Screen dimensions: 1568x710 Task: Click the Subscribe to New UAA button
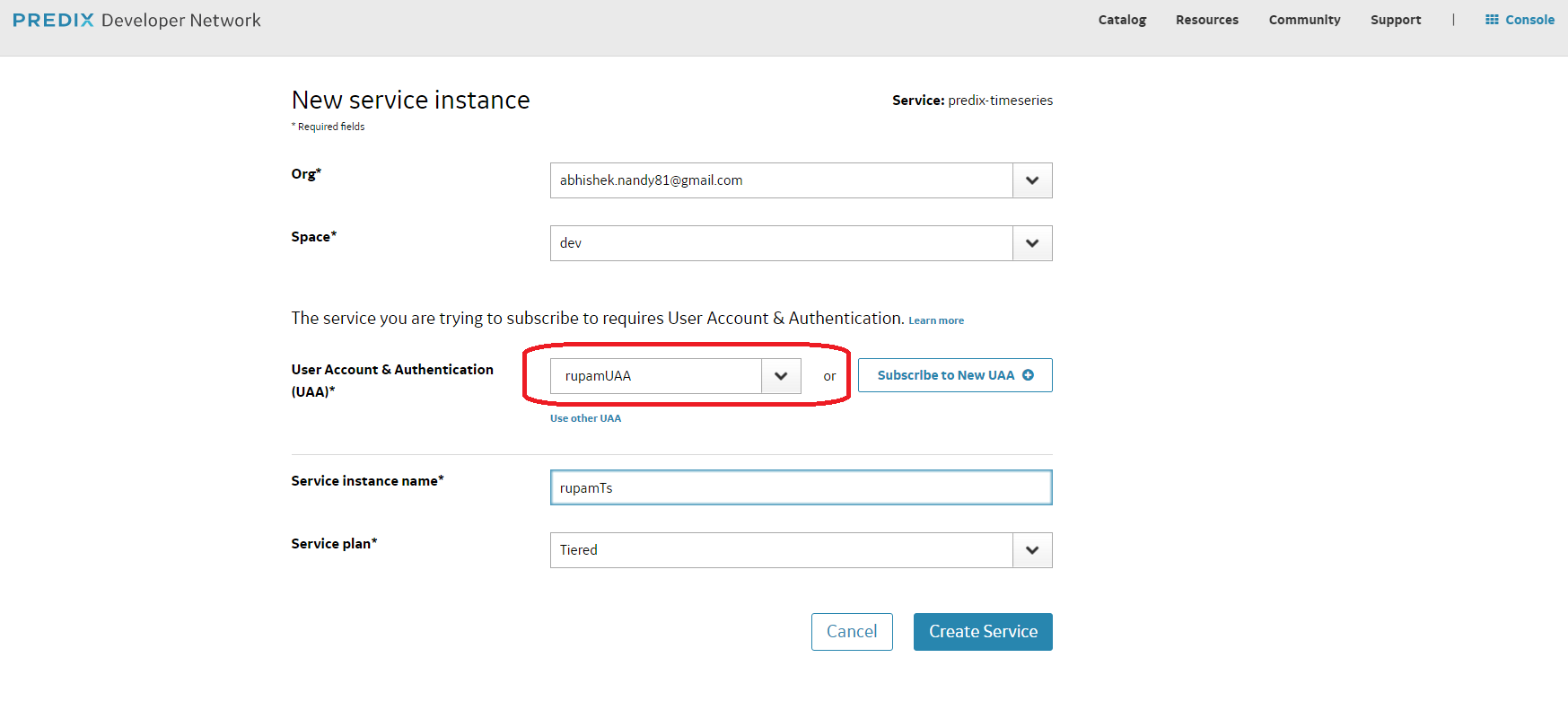[955, 375]
